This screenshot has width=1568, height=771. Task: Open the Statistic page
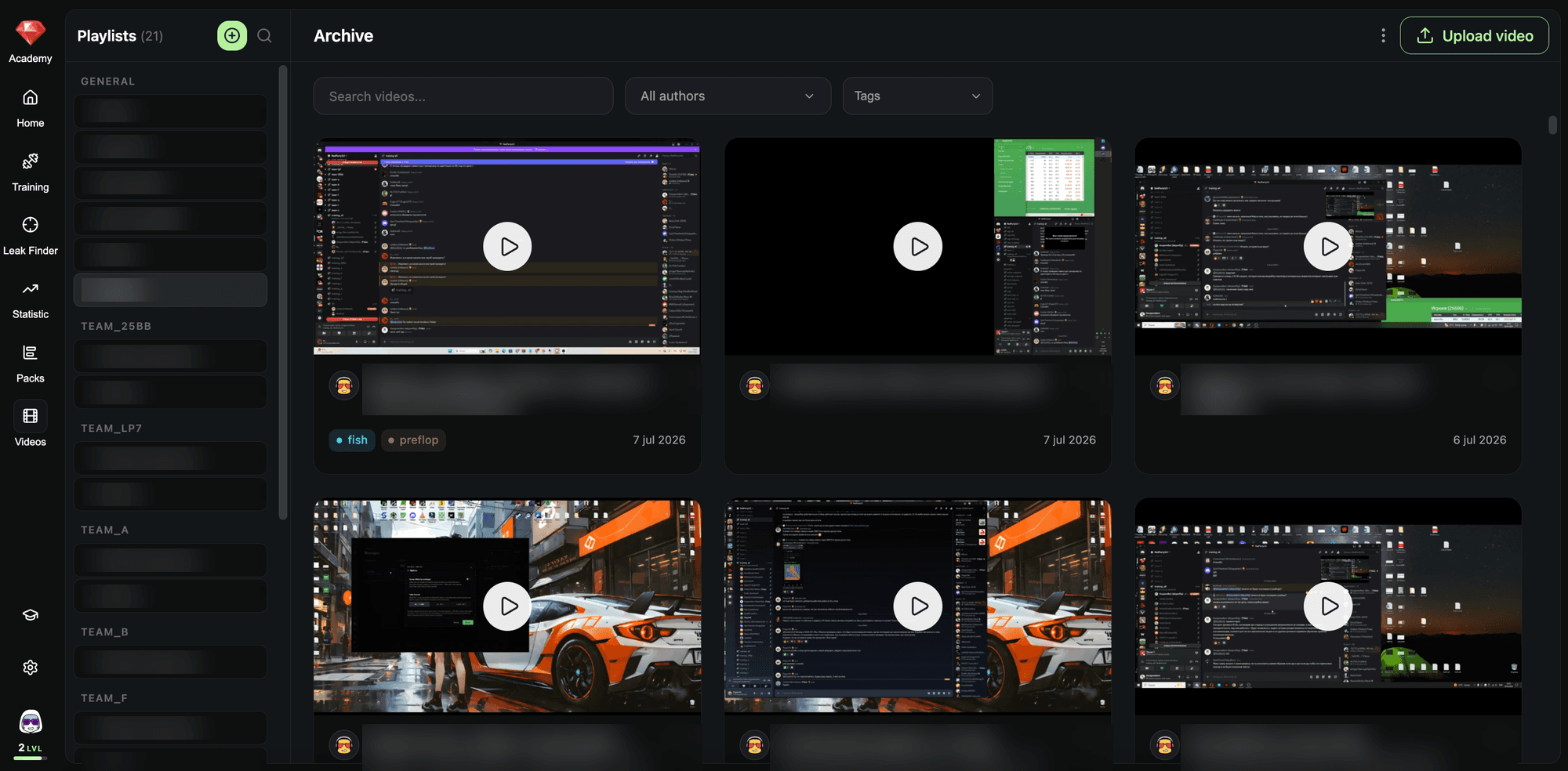pyautogui.click(x=30, y=299)
